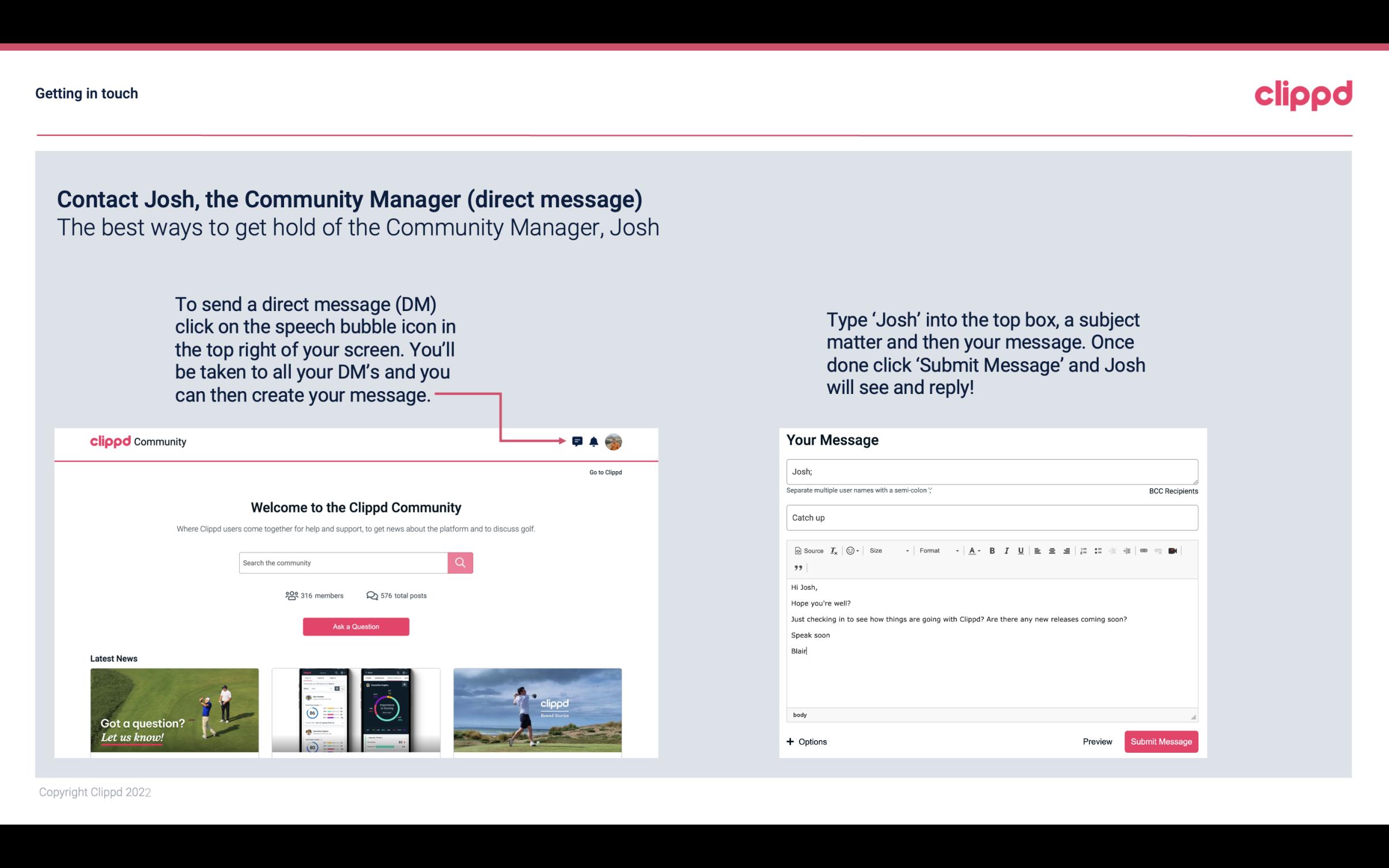The width and height of the screenshot is (1389, 868).
Task: Click the speech bubble DM icon
Action: click(578, 441)
